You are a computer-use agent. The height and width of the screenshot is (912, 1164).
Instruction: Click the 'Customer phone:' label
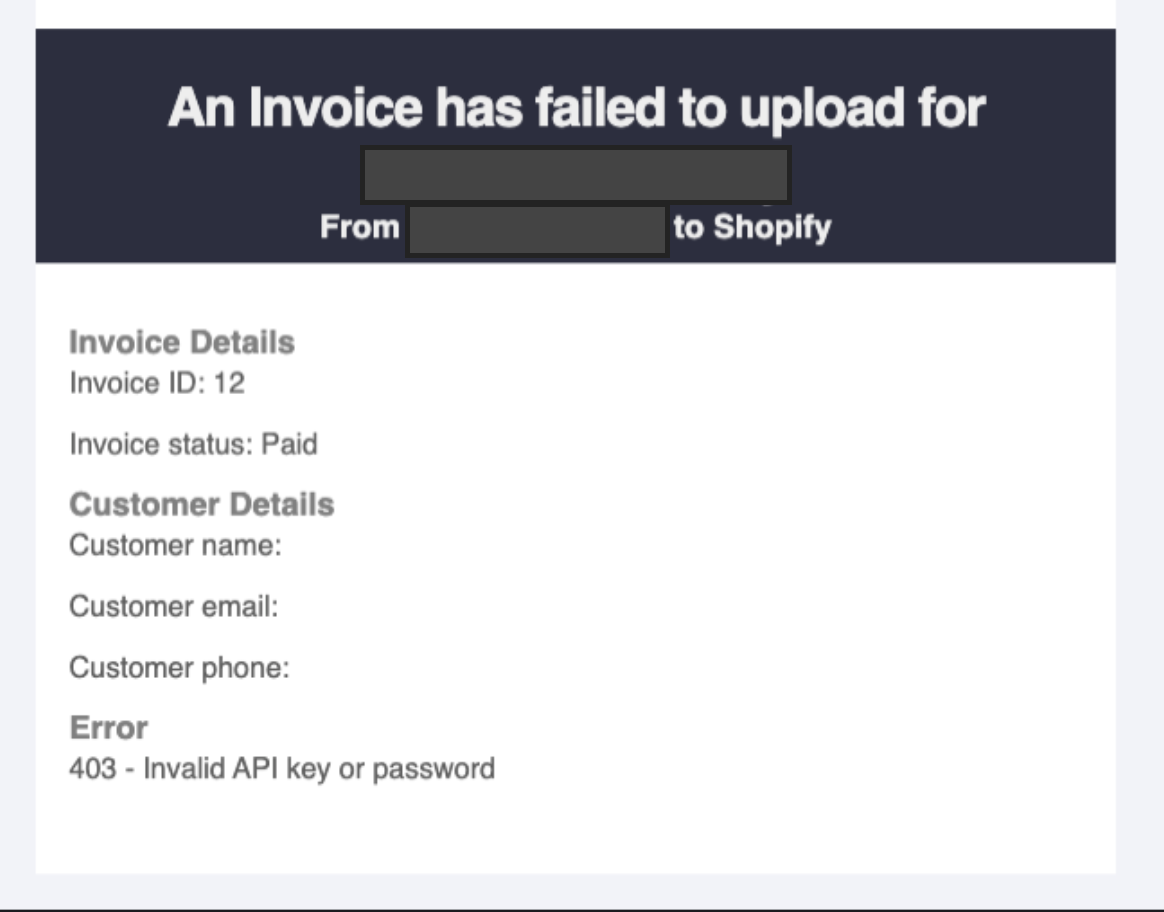(179, 667)
